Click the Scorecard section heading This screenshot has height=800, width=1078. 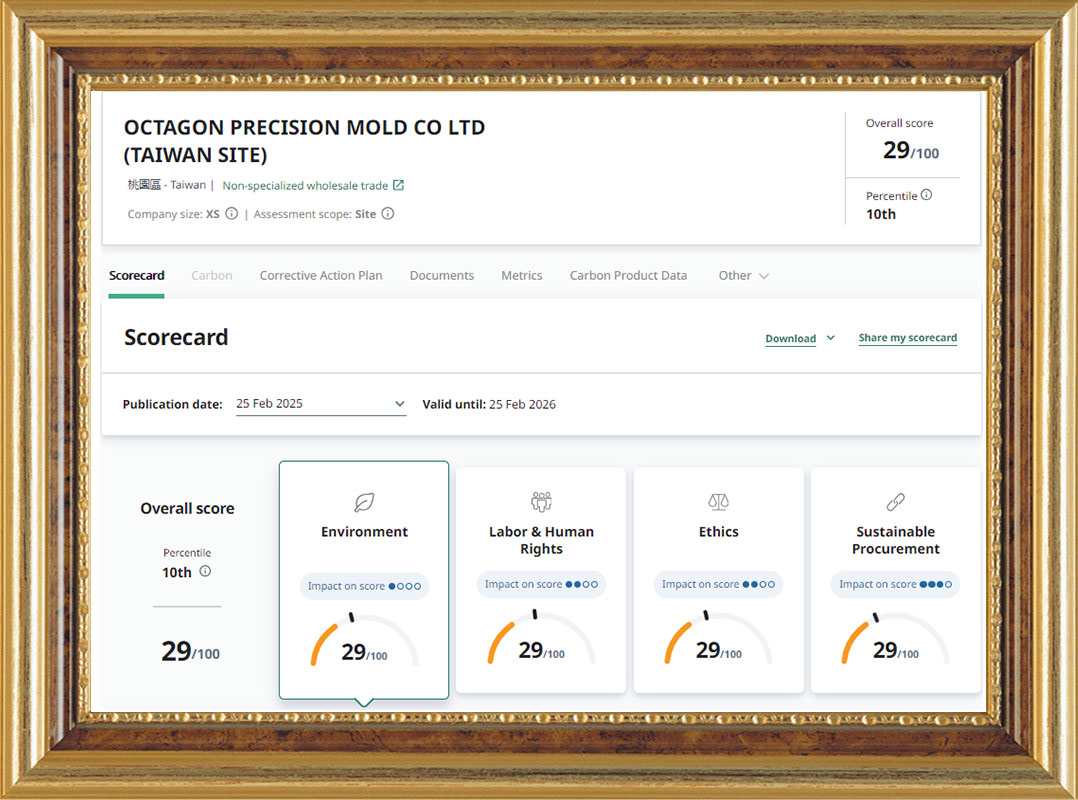(176, 337)
